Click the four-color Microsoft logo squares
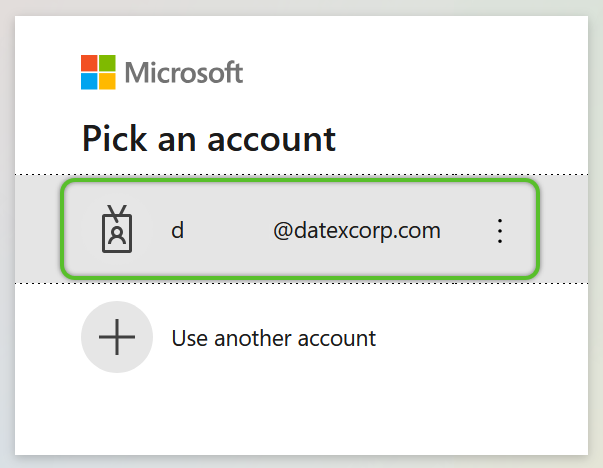This screenshot has width=603, height=468. tap(98, 72)
